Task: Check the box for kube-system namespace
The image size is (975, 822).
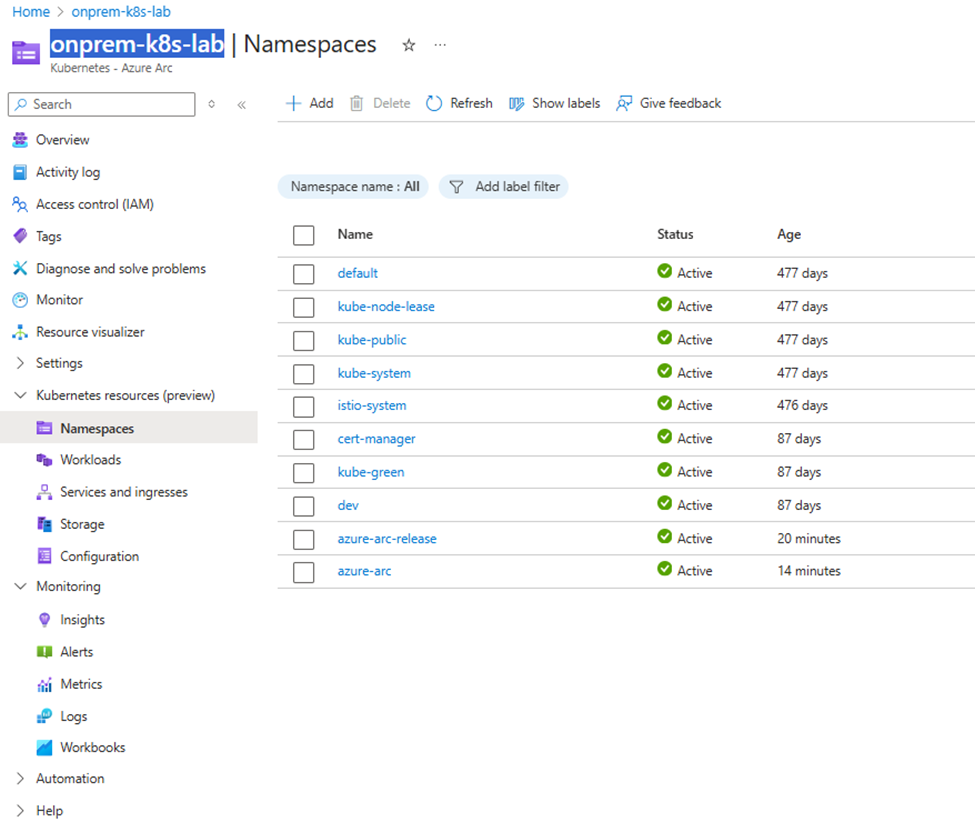Action: pyautogui.click(x=303, y=374)
